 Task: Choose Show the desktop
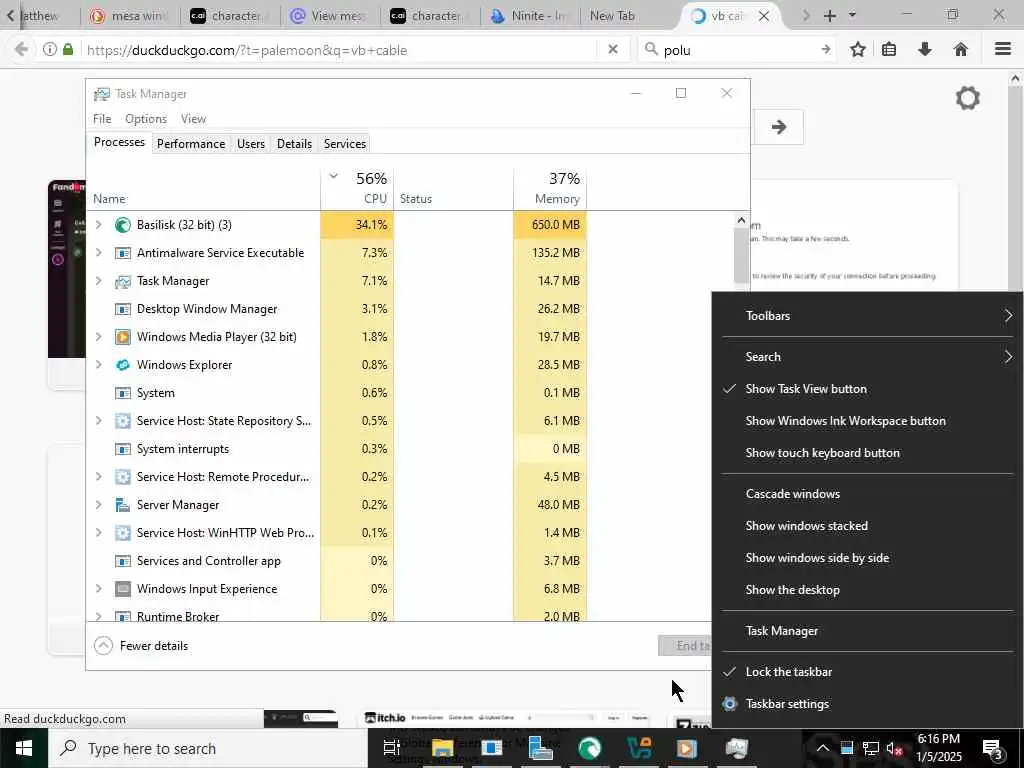[869, 590]
